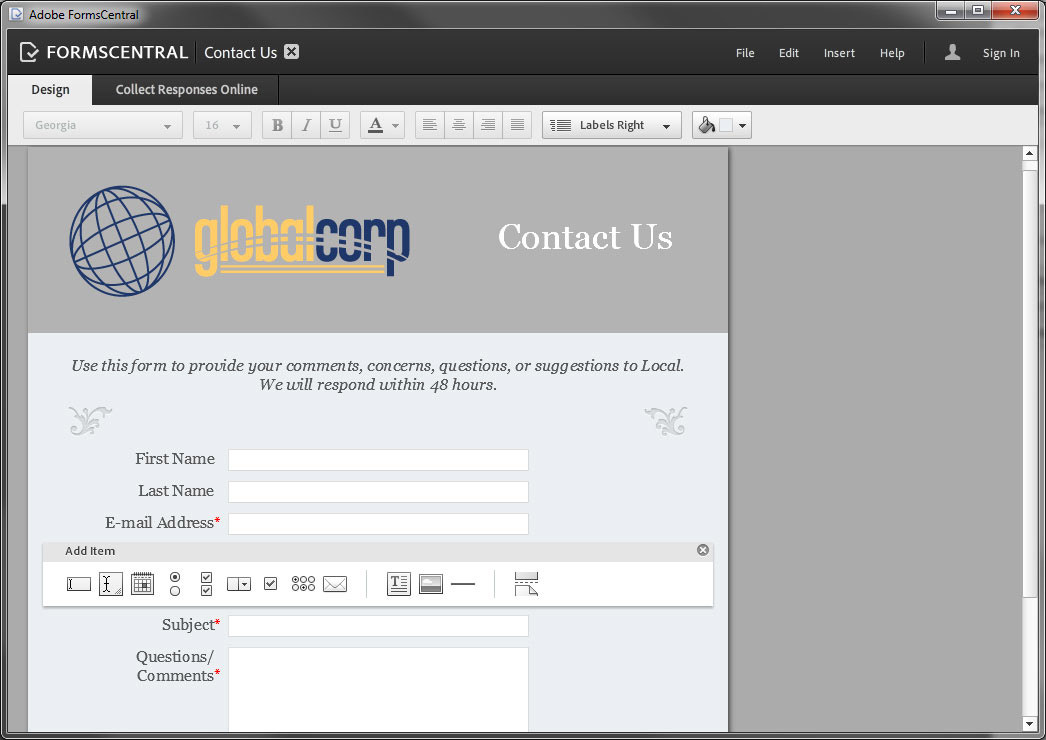Add a rating scale item
The width and height of the screenshot is (1046, 740).
coord(303,584)
